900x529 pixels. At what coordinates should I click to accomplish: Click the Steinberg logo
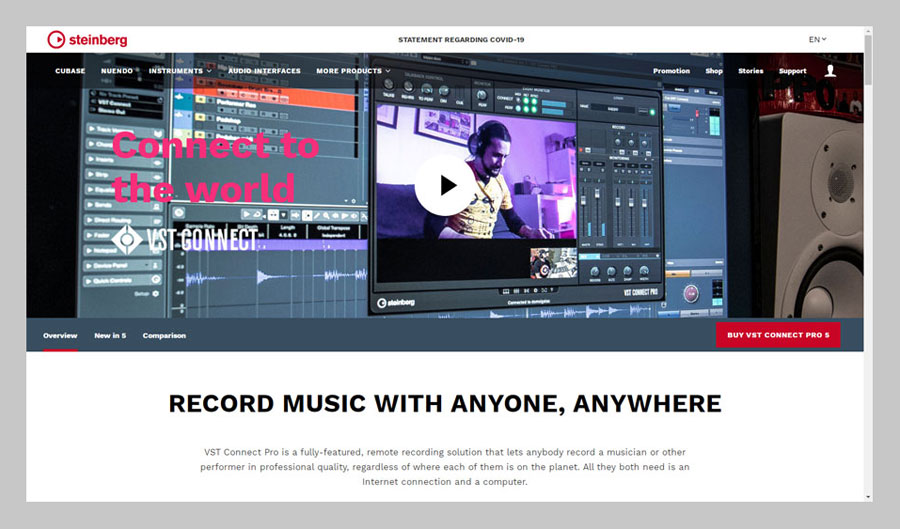(x=87, y=40)
